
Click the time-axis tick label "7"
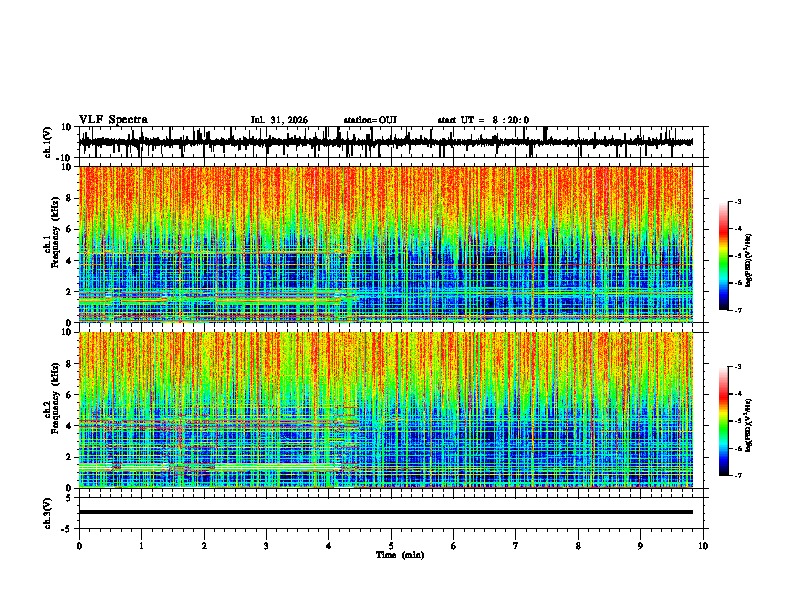516,546
